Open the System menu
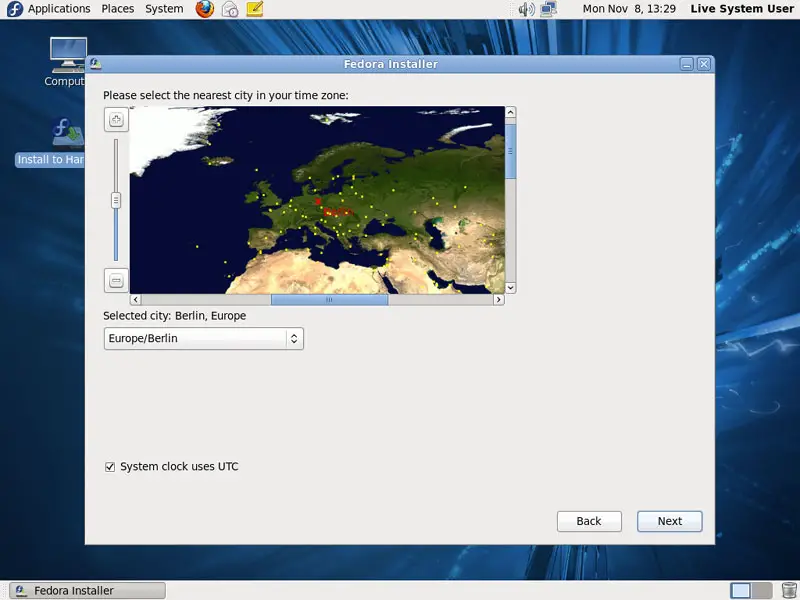 164,9
